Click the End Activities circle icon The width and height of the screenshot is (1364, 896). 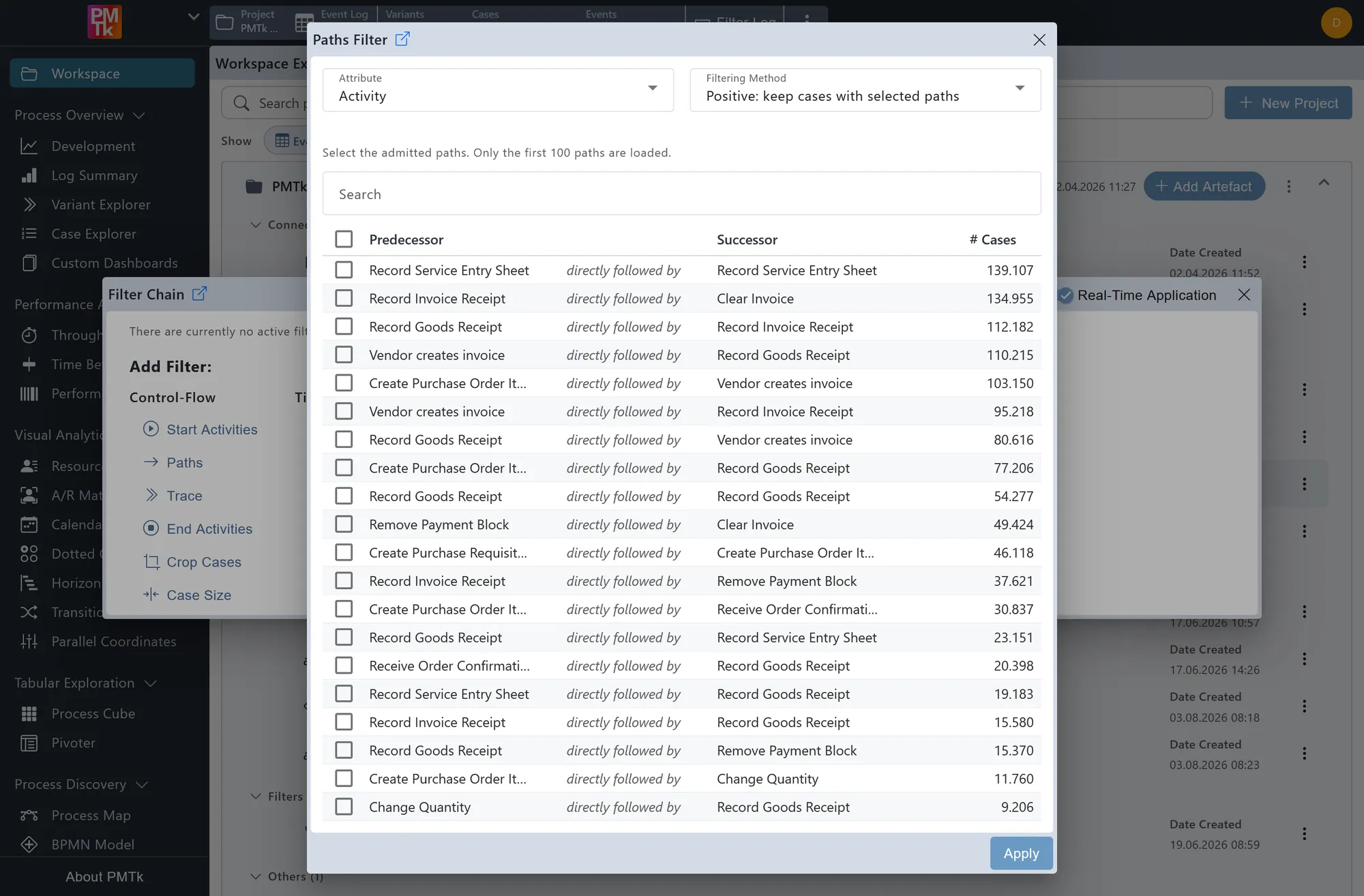coord(151,528)
